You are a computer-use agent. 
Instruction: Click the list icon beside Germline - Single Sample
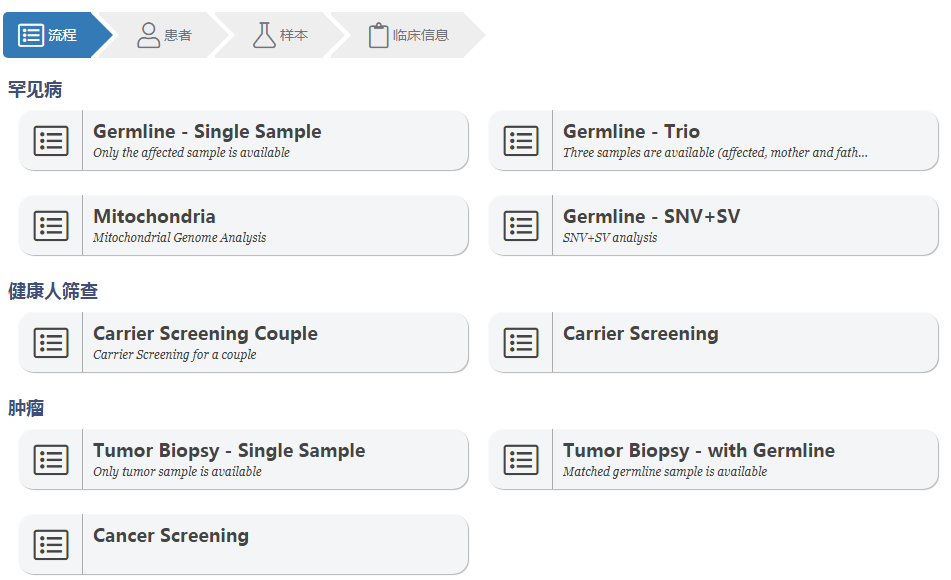pos(51,141)
